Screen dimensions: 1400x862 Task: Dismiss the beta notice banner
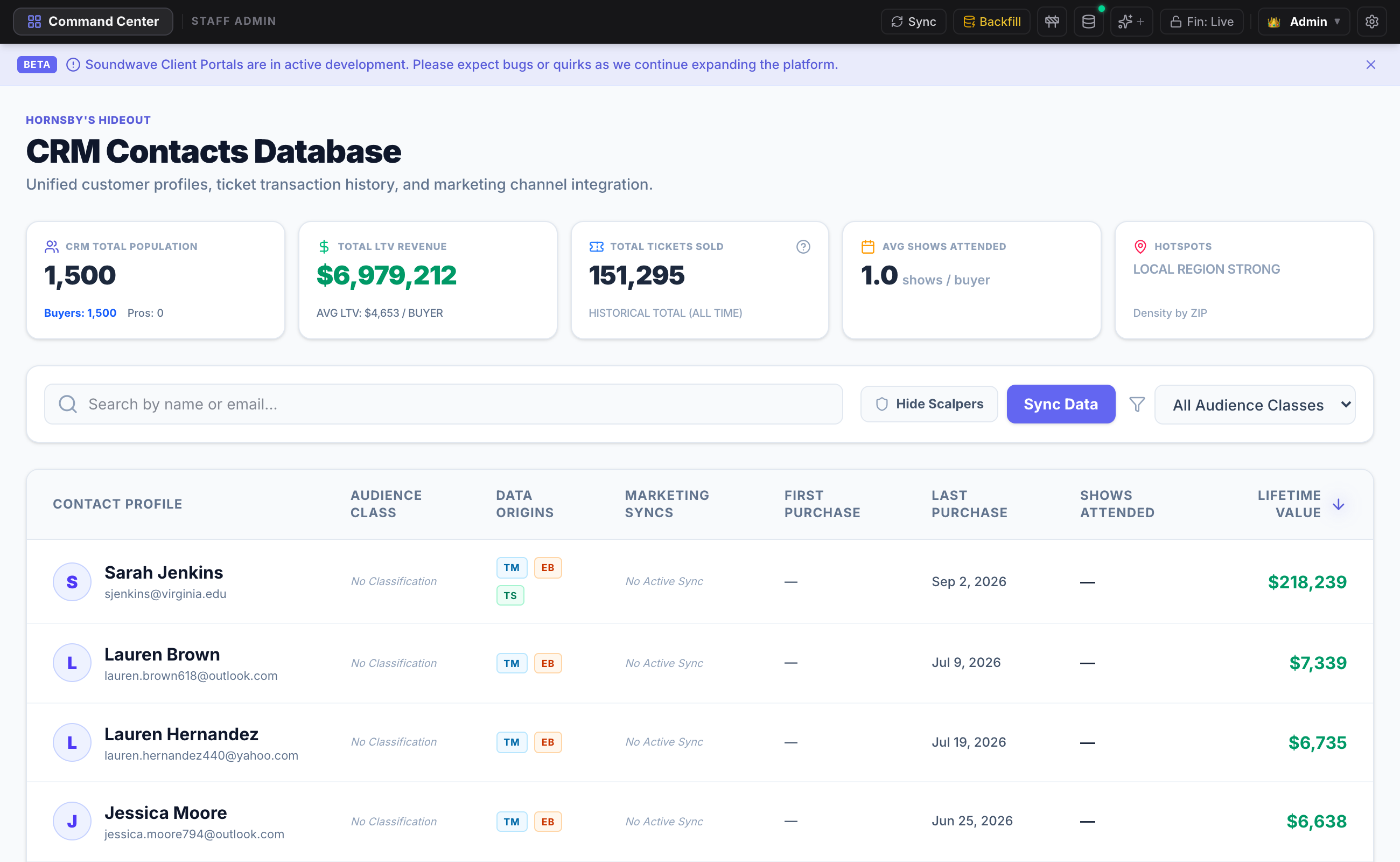(1371, 65)
